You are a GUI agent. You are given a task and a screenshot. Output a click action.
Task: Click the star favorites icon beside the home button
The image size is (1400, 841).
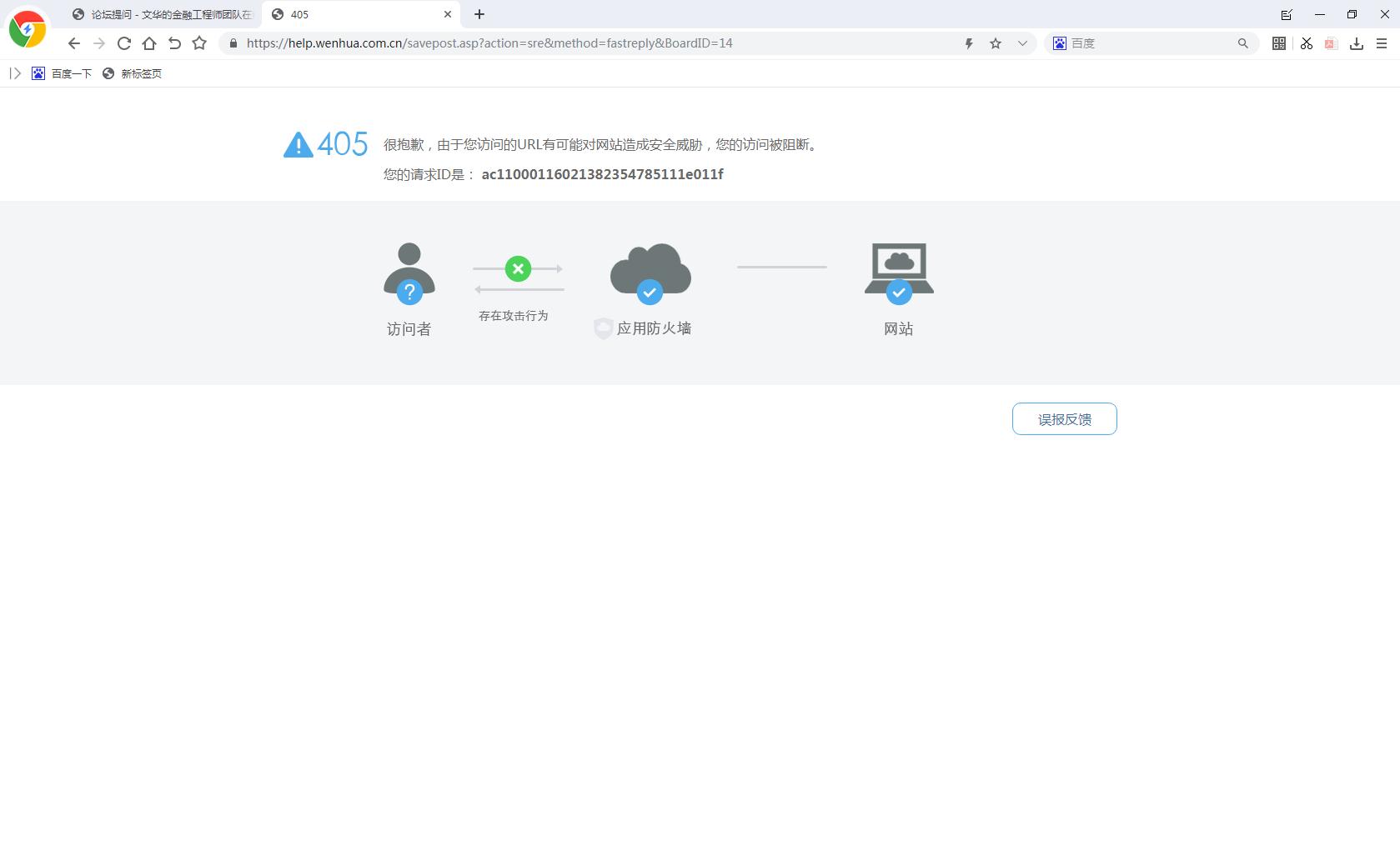pyautogui.click(x=199, y=43)
